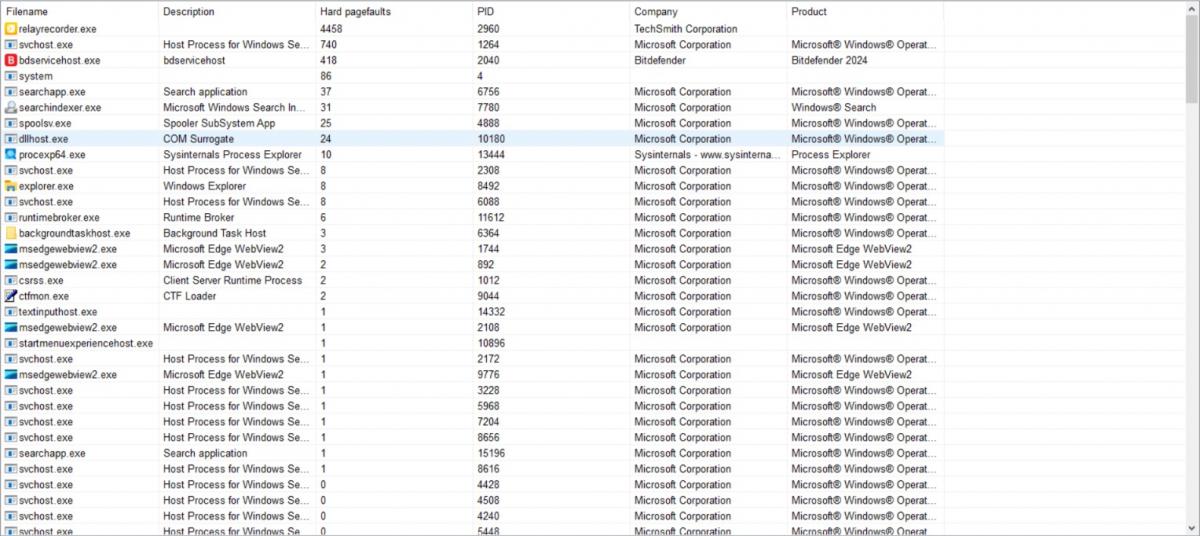Image resolution: width=1200 pixels, height=536 pixels.
Task: Sort by the PID column header
Action: 551,12
